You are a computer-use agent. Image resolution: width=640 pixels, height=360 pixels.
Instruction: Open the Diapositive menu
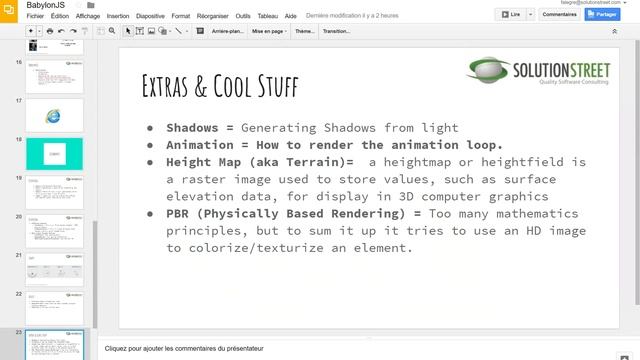click(150, 16)
